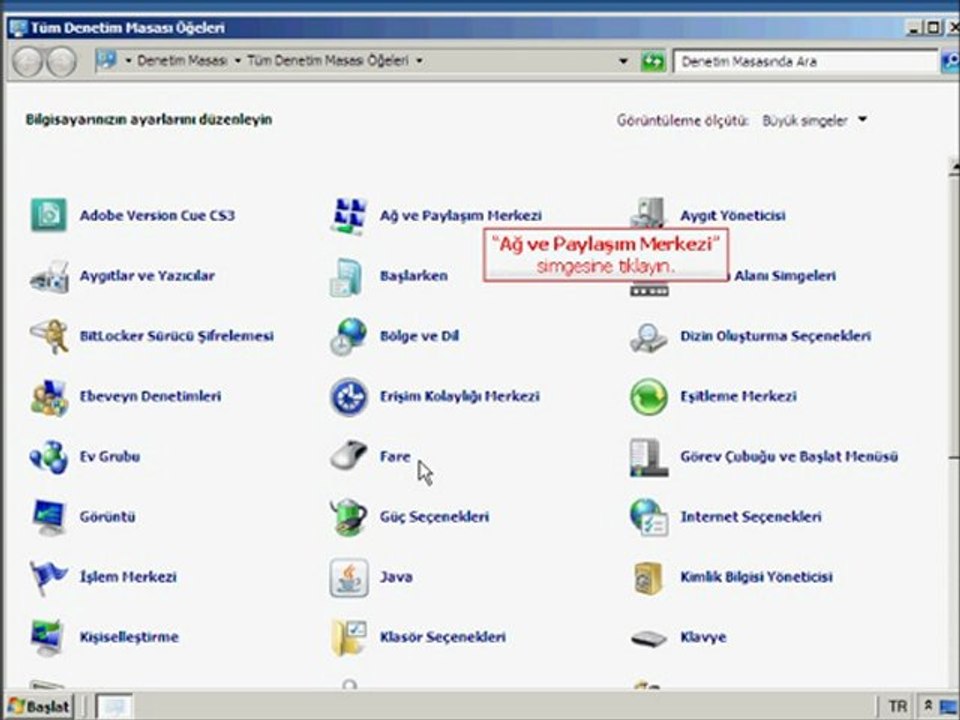Open the Dizin Oluşturma Seçenekleri icon

[x=648, y=337]
